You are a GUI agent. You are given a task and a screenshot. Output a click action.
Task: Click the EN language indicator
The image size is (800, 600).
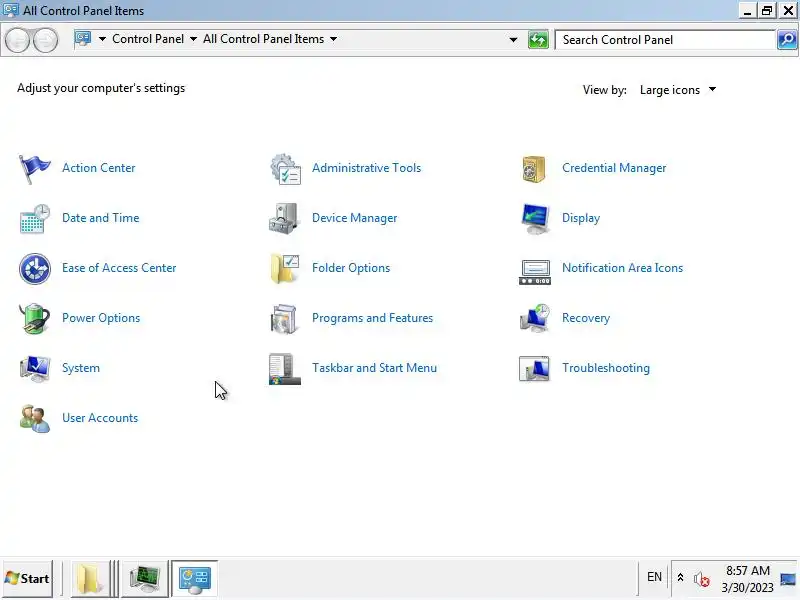(654, 577)
